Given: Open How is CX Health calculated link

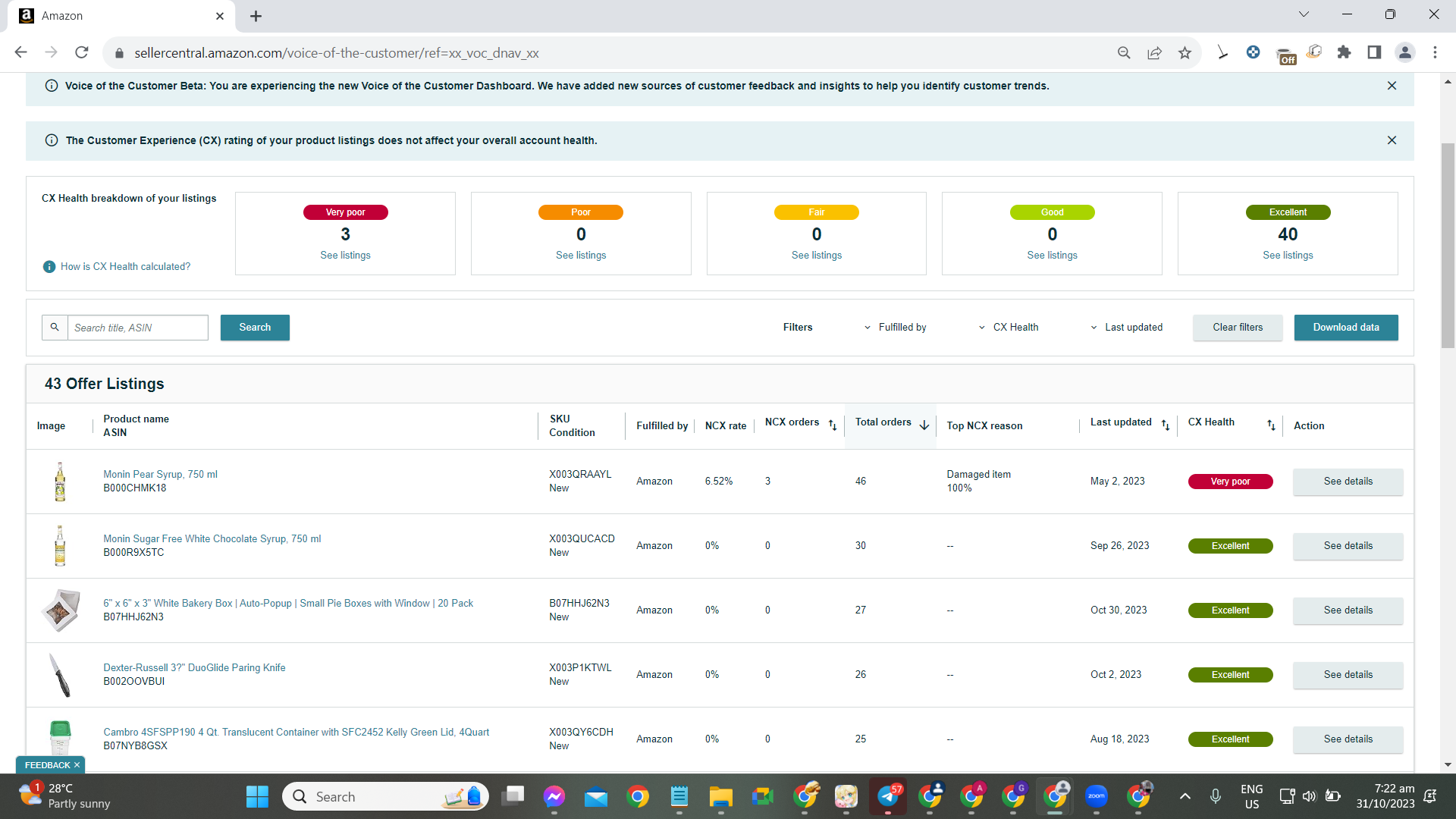Looking at the screenshot, I should pyautogui.click(x=125, y=267).
